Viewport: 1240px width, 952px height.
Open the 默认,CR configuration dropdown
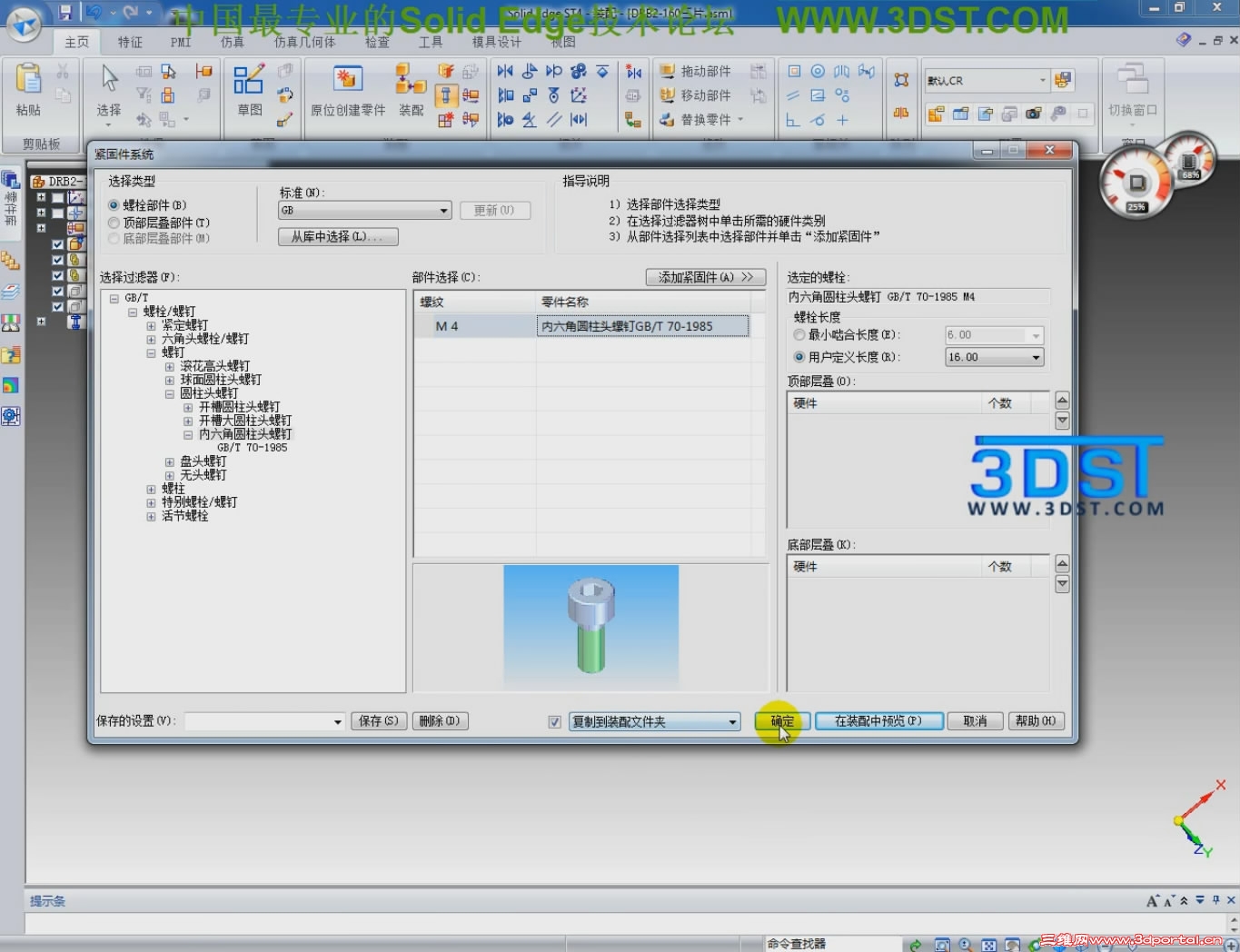tap(986, 81)
